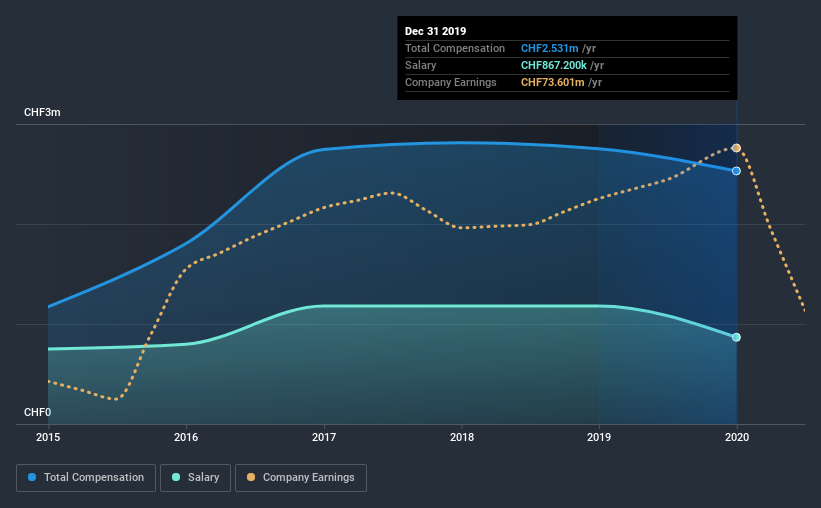
Task: Select the 2017 x-axis label
Action: (x=324, y=437)
